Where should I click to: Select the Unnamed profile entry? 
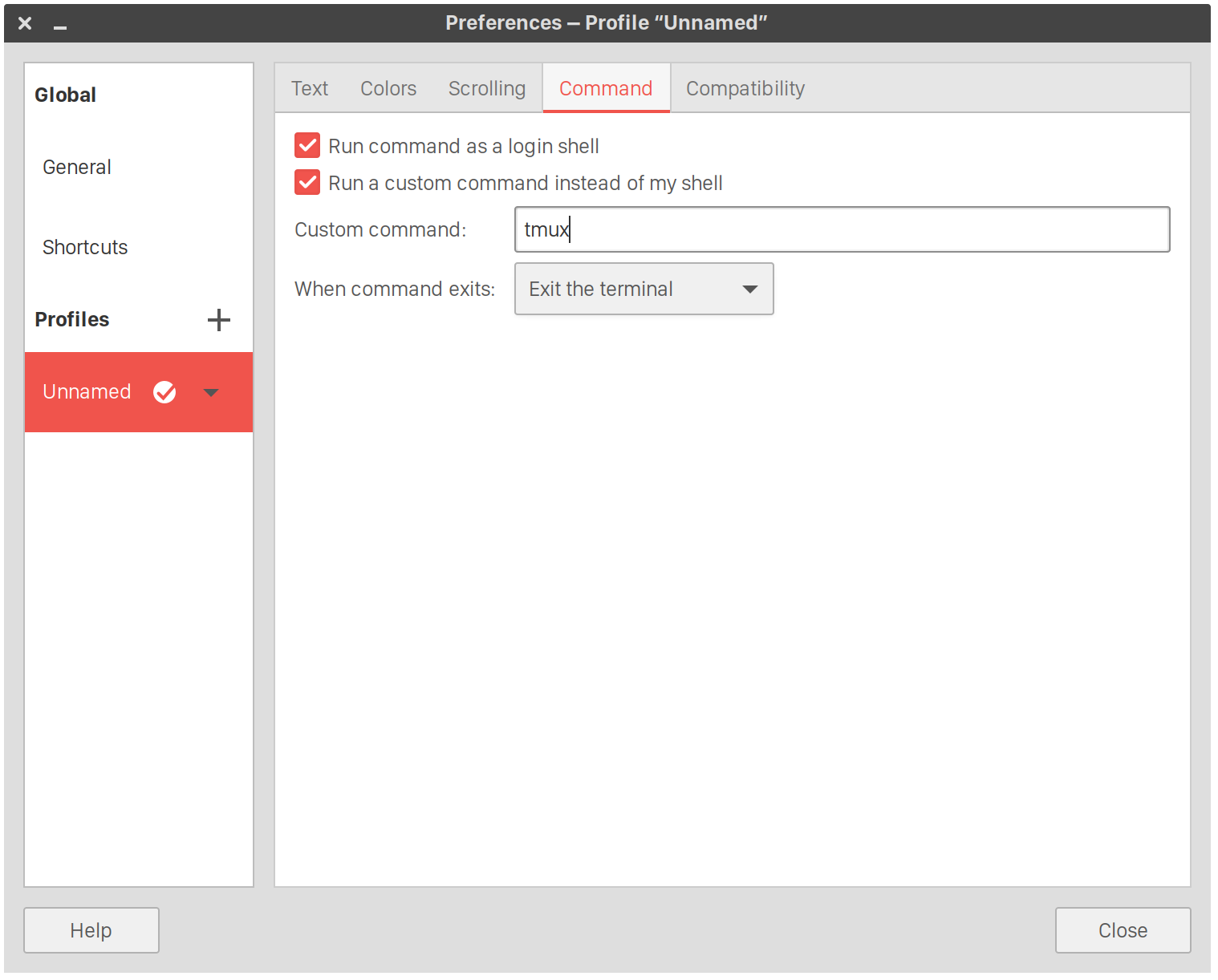[x=87, y=392]
